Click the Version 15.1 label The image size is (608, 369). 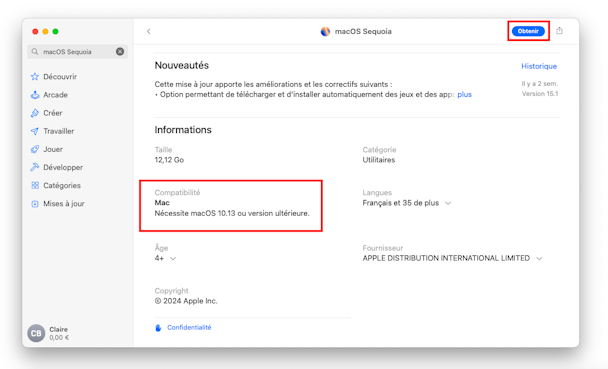(x=540, y=94)
